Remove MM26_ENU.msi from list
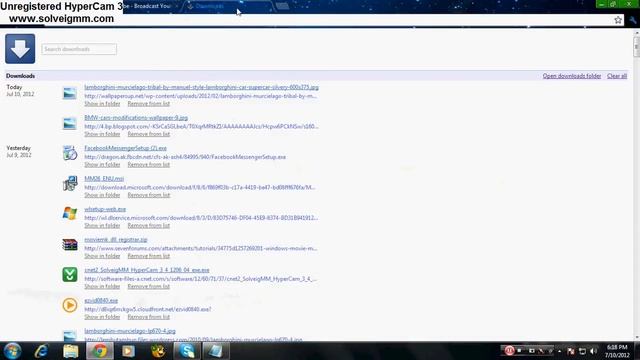 (x=149, y=195)
